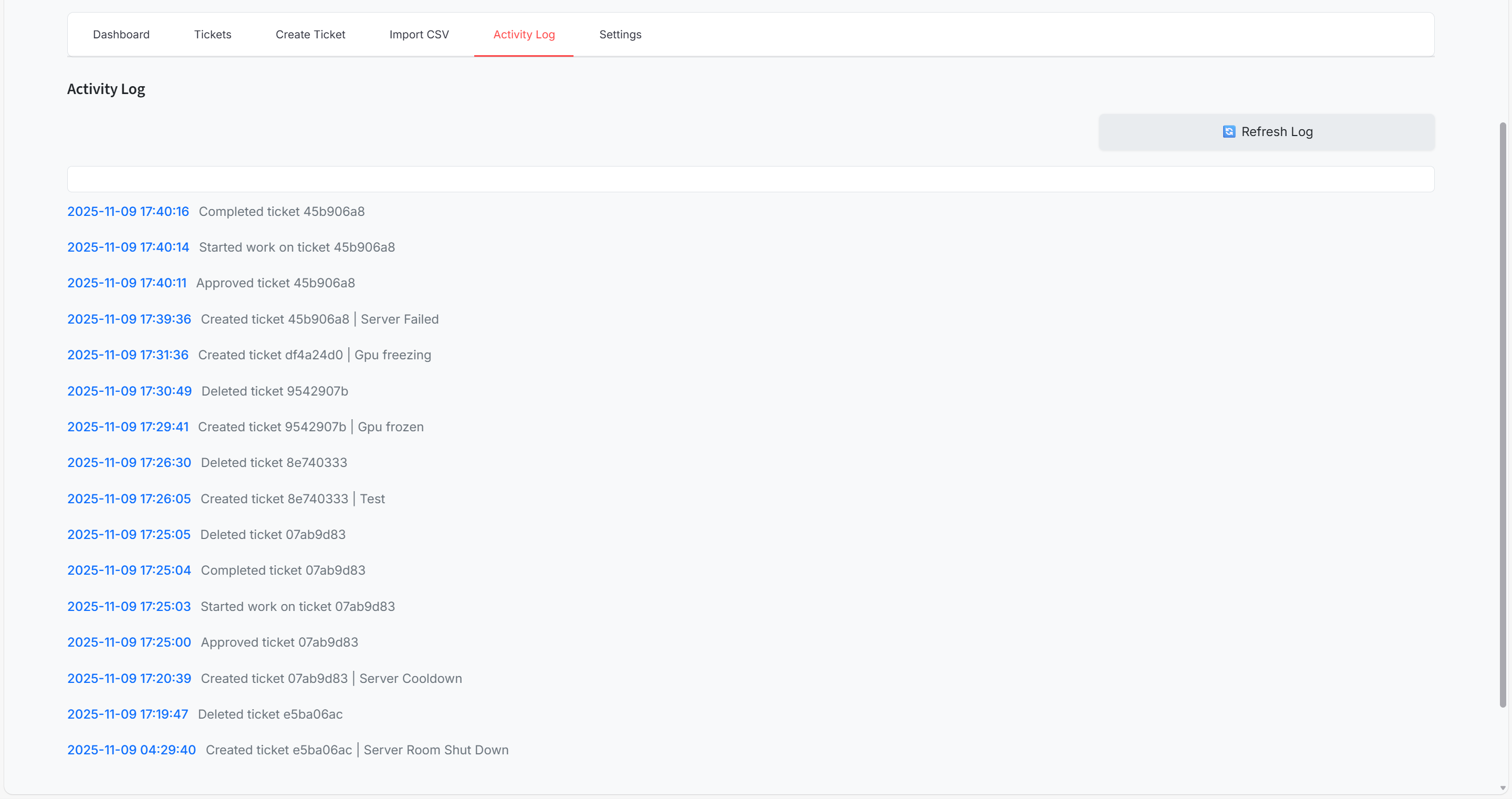Open the Import CSV tab

[x=419, y=35]
